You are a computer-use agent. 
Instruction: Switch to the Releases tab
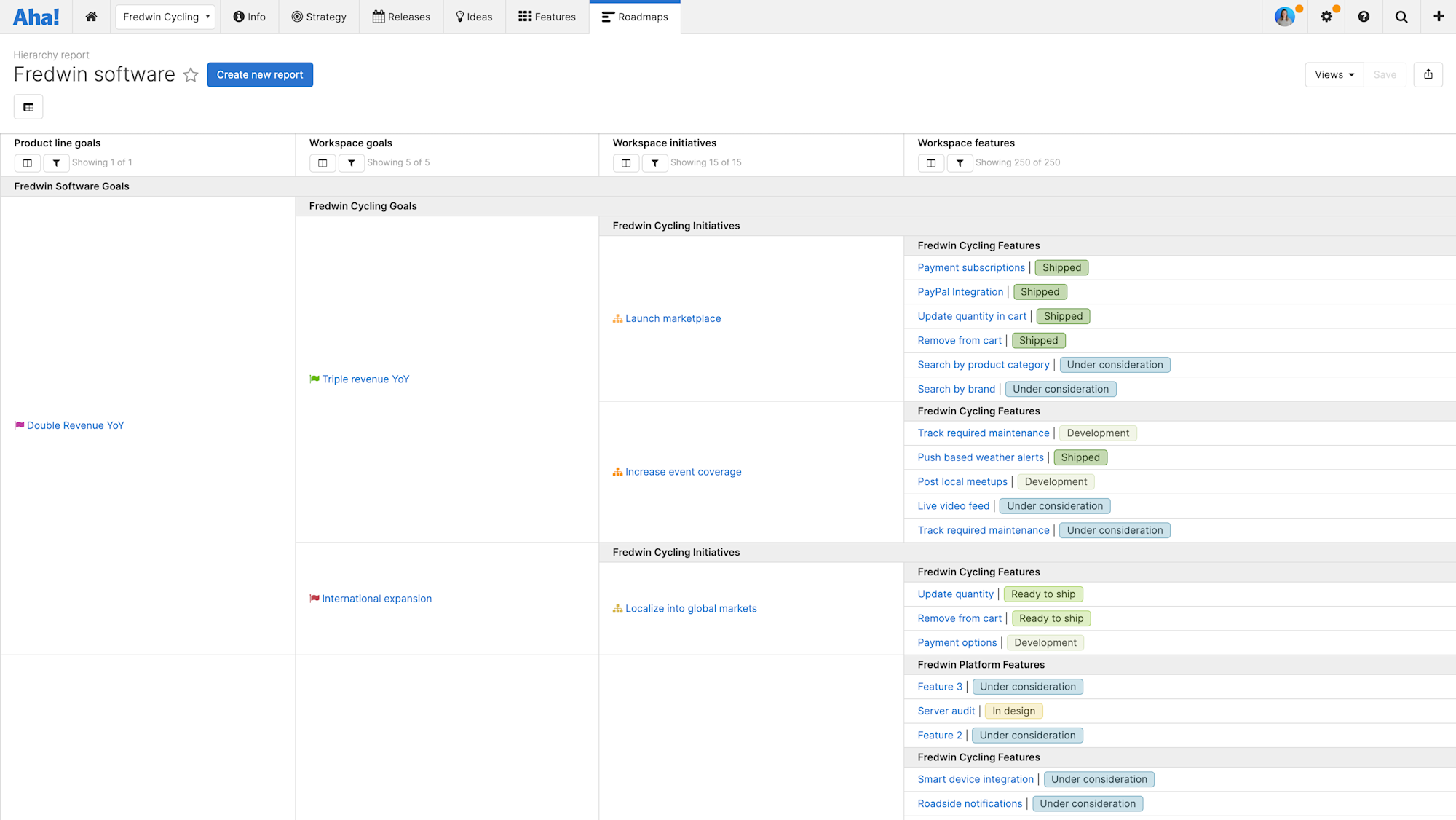pyautogui.click(x=401, y=17)
